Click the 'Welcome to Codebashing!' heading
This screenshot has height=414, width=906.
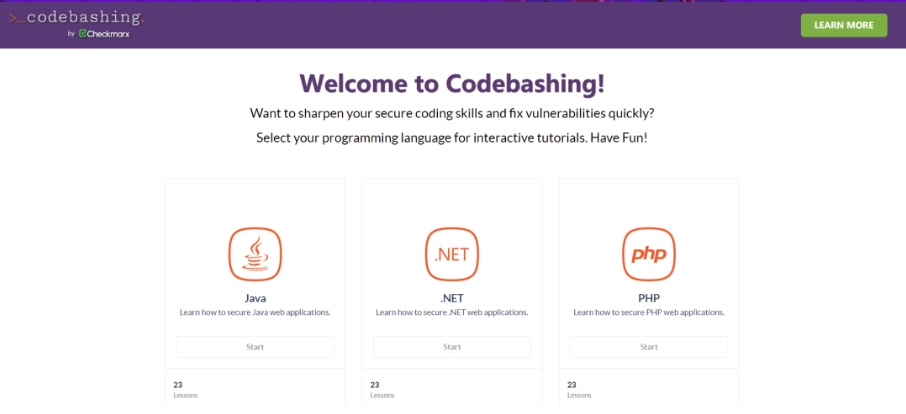pos(452,83)
